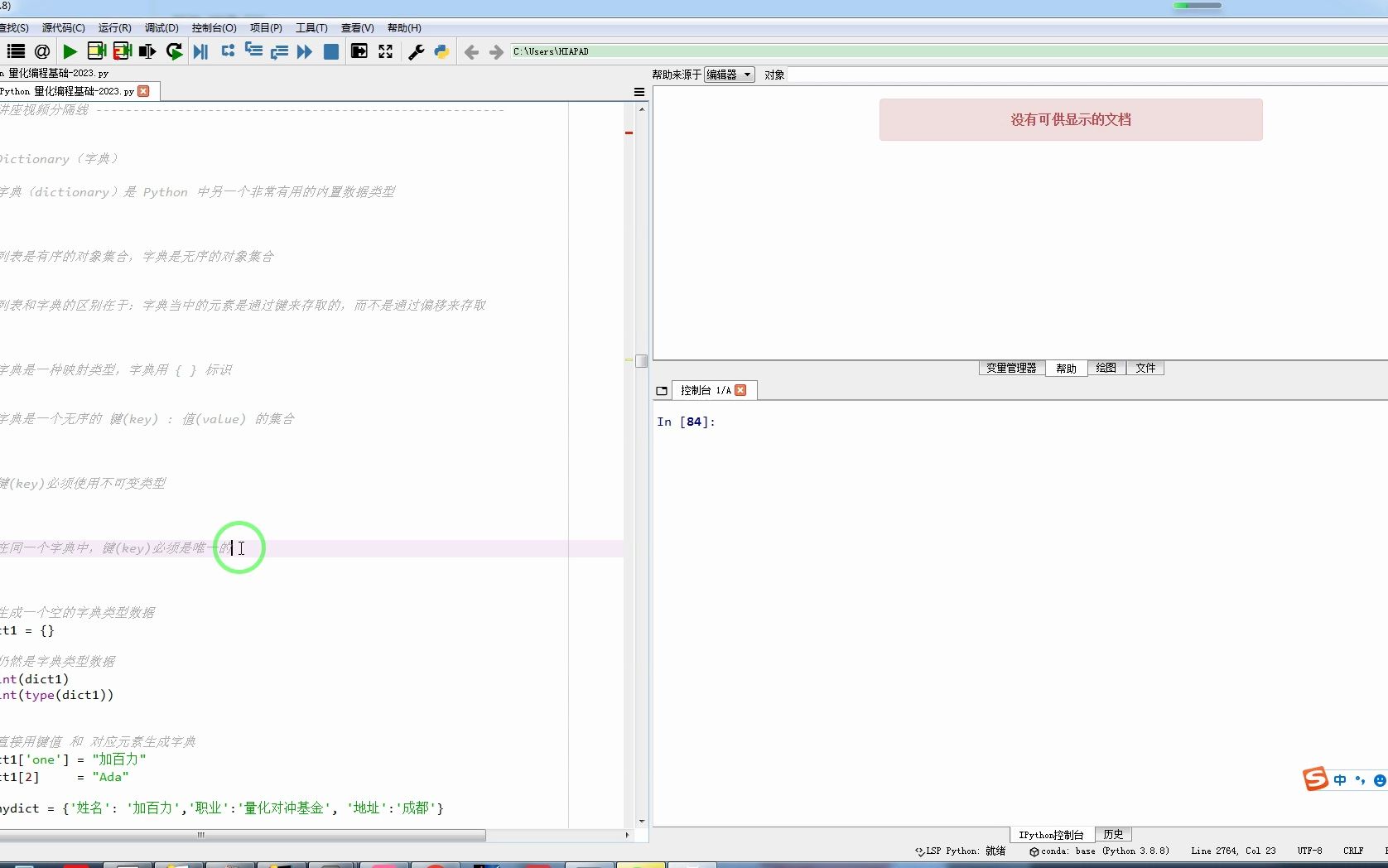
Task: Click the editor scroll up arrow
Action: [642, 109]
